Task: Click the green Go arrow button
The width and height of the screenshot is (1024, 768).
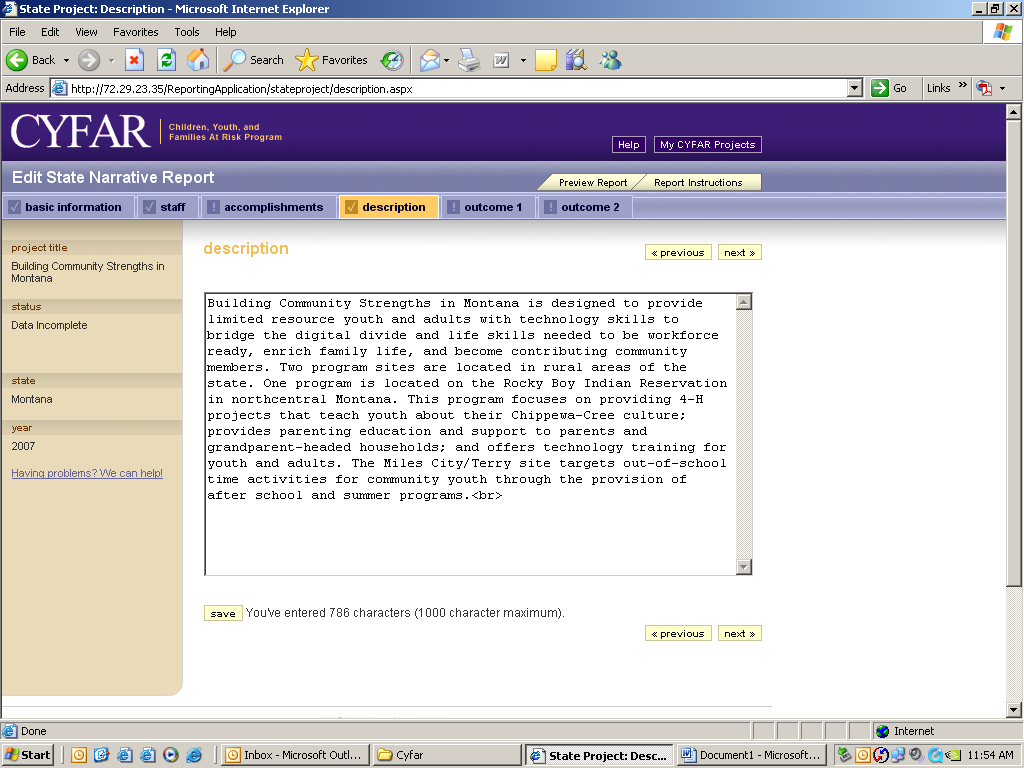Action: click(880, 88)
